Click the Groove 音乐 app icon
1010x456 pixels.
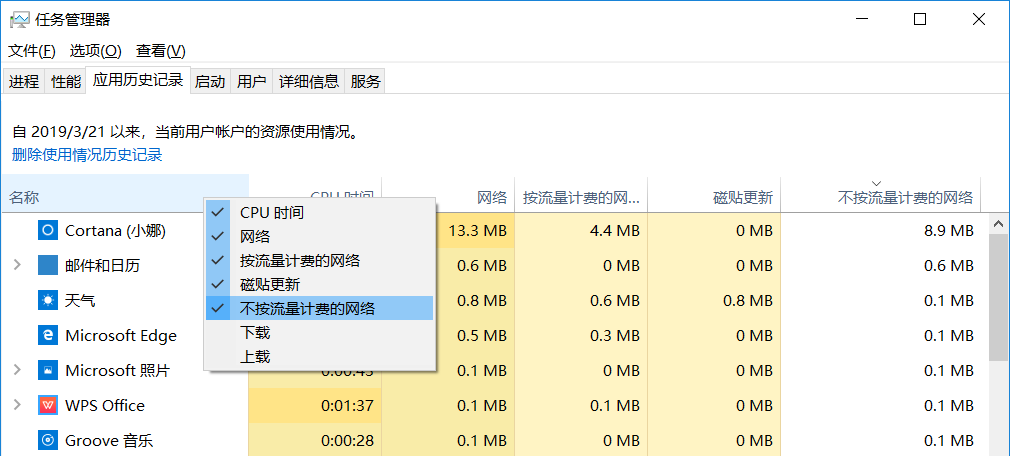[48, 441]
